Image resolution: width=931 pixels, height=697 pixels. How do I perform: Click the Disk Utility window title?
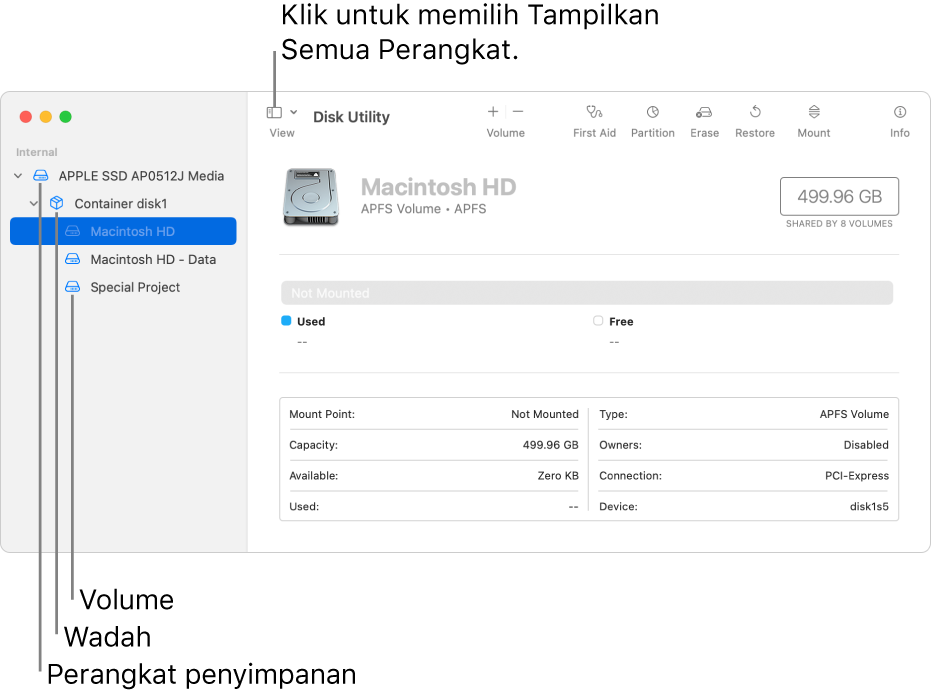(x=351, y=117)
